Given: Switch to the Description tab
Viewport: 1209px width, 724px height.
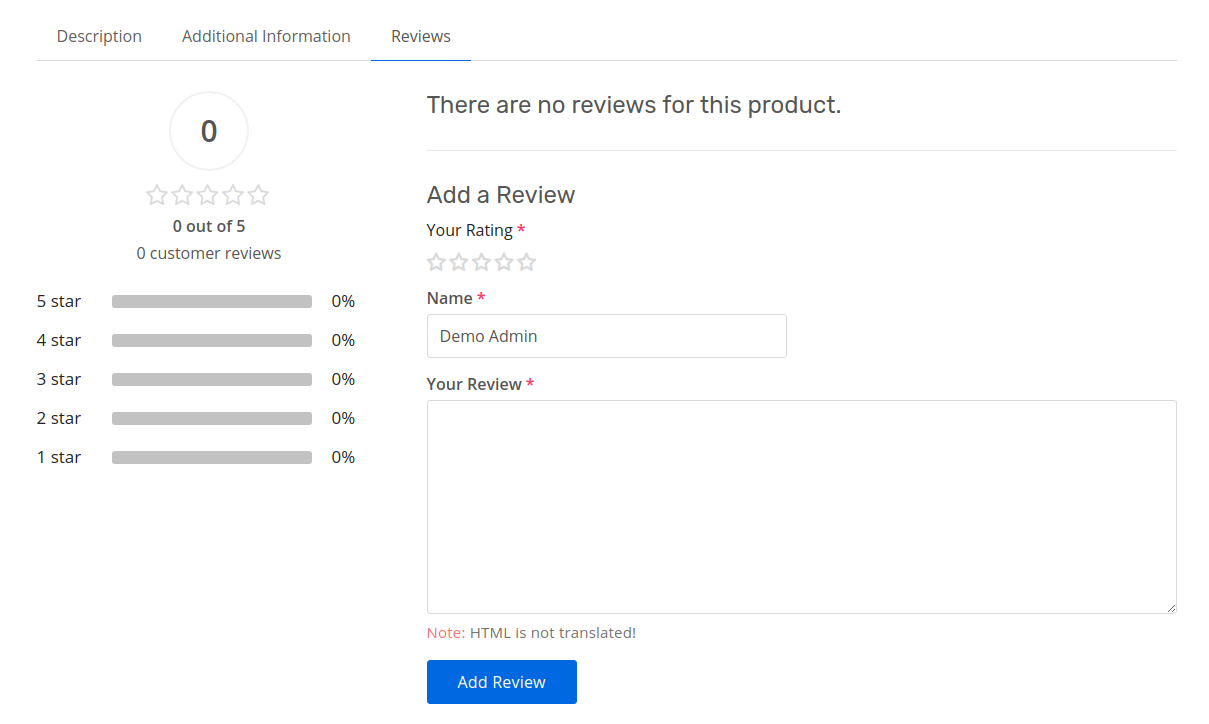Looking at the screenshot, I should tap(99, 36).
